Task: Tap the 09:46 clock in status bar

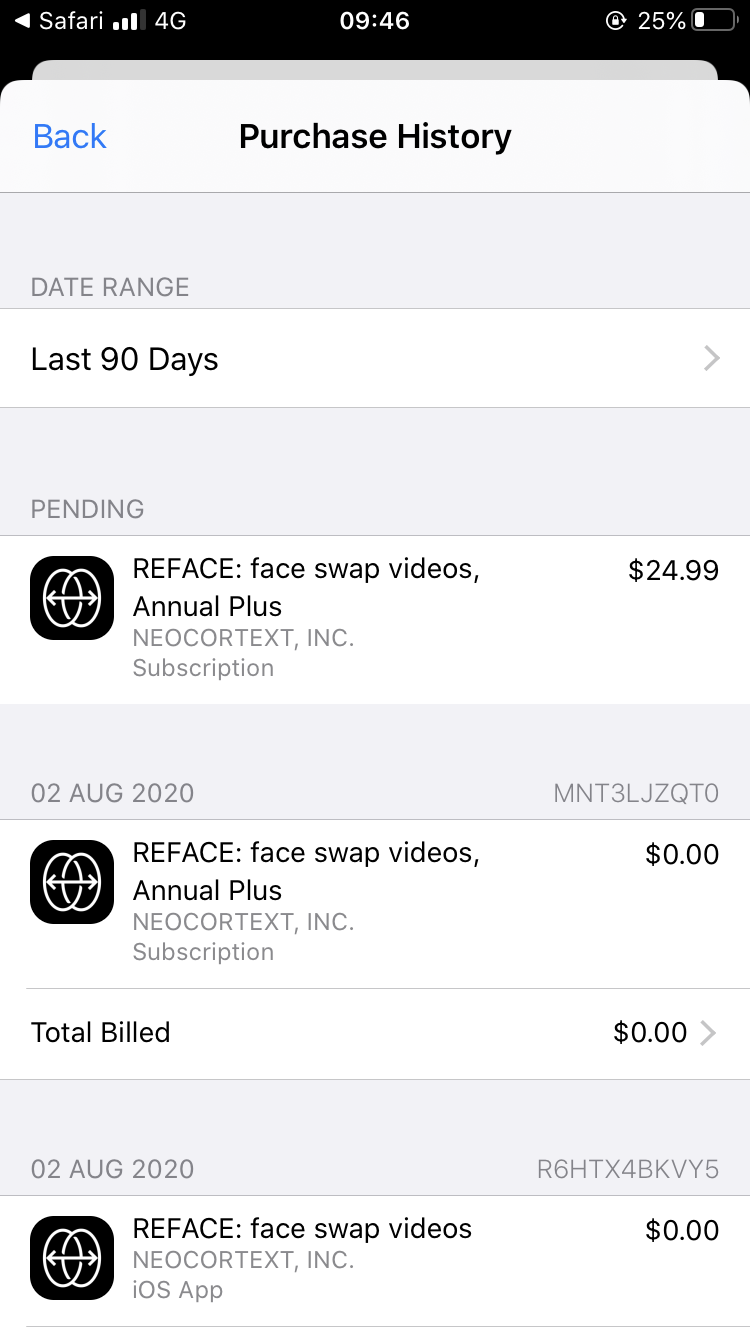Action: (375, 21)
